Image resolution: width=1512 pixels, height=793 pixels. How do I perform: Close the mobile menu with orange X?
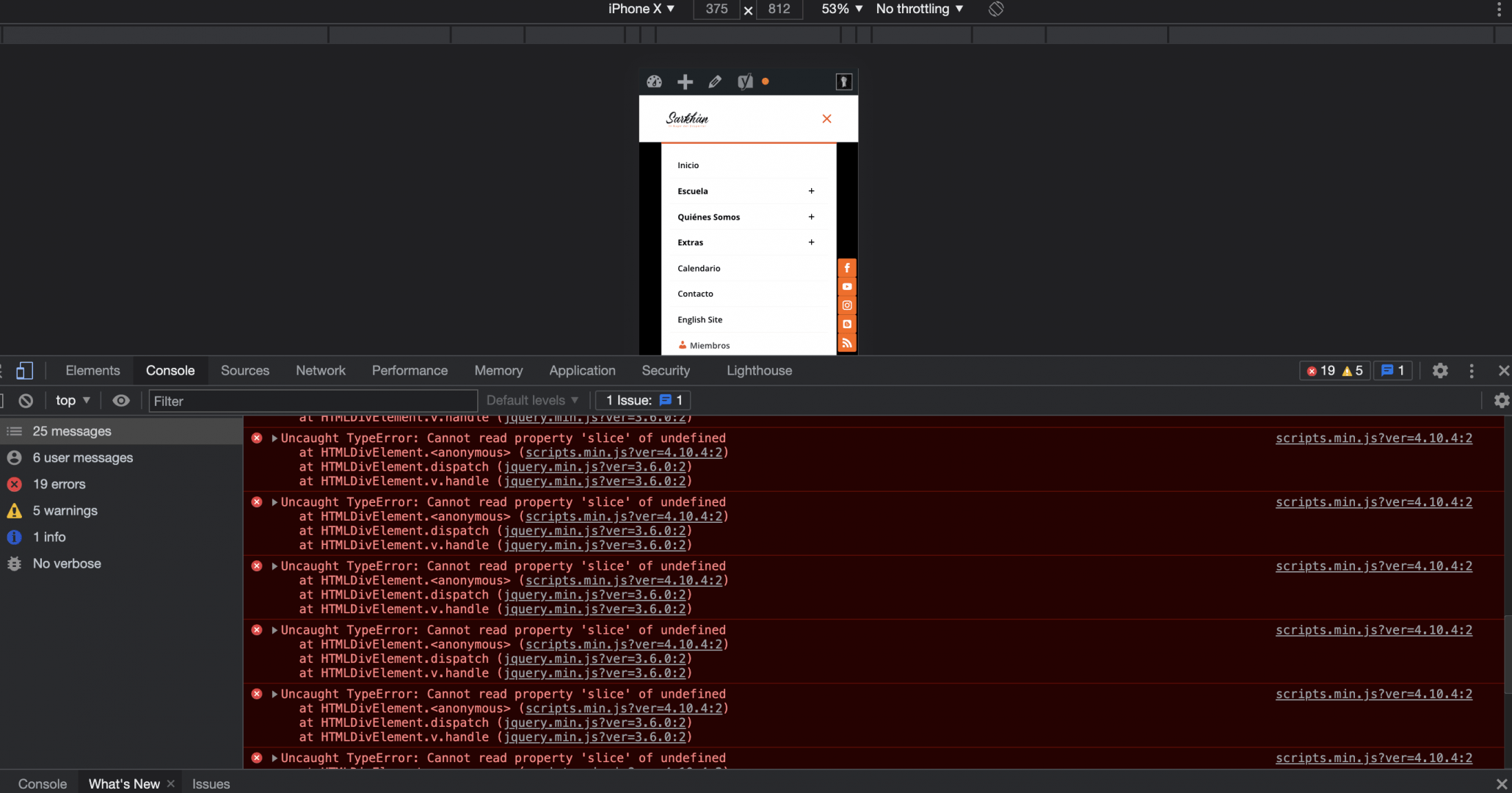(826, 118)
